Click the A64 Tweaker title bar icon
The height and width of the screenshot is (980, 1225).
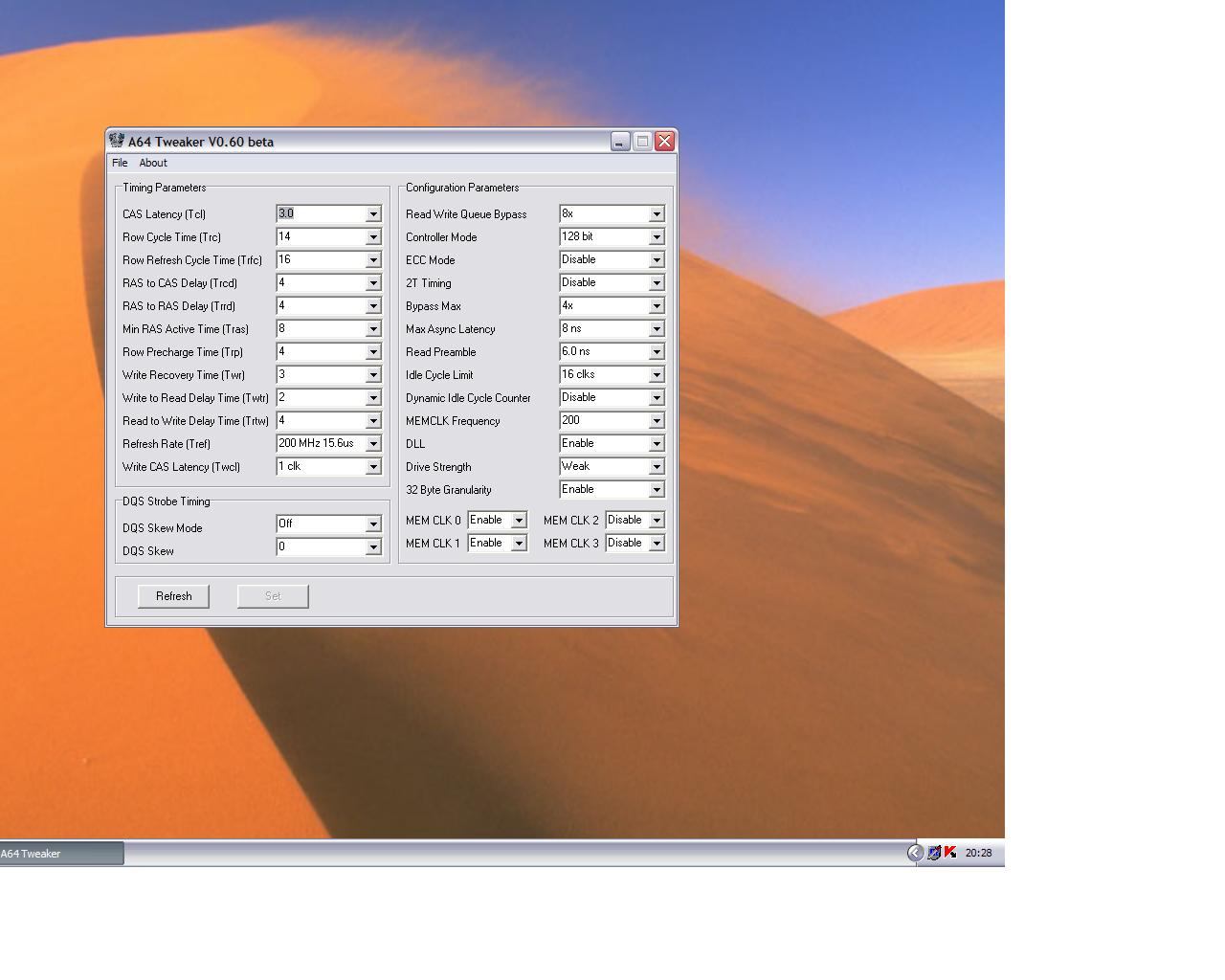tap(117, 141)
